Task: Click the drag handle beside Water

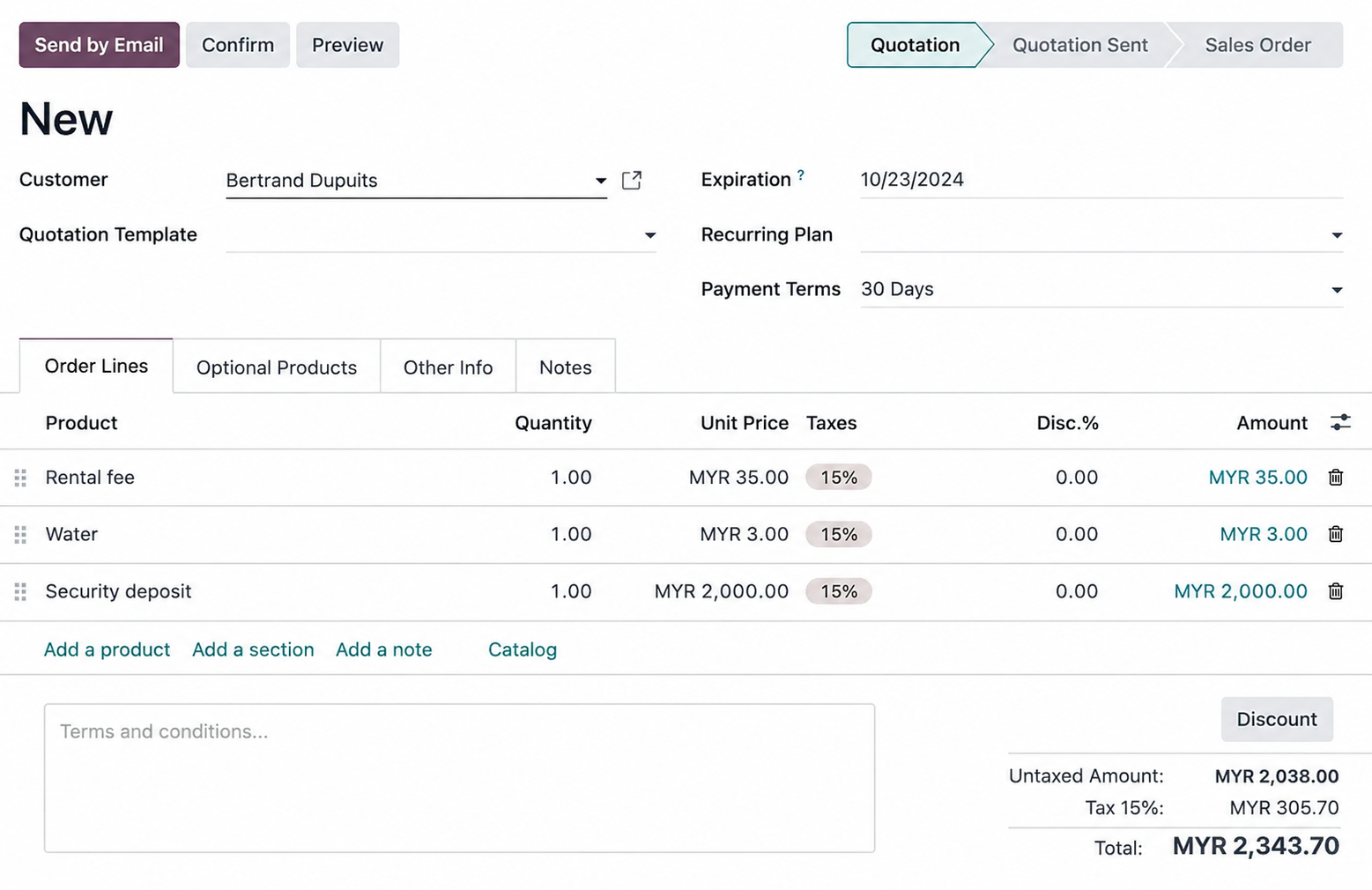Action: (20, 535)
